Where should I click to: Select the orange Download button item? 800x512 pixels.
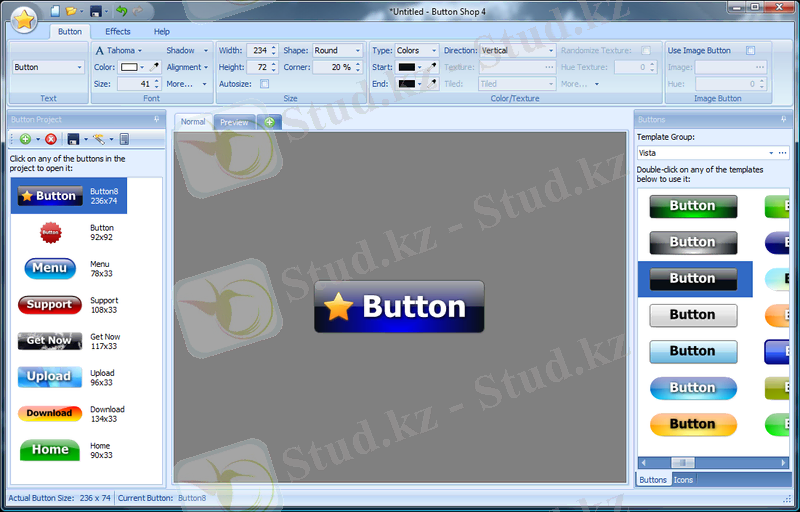[x=69, y=414]
